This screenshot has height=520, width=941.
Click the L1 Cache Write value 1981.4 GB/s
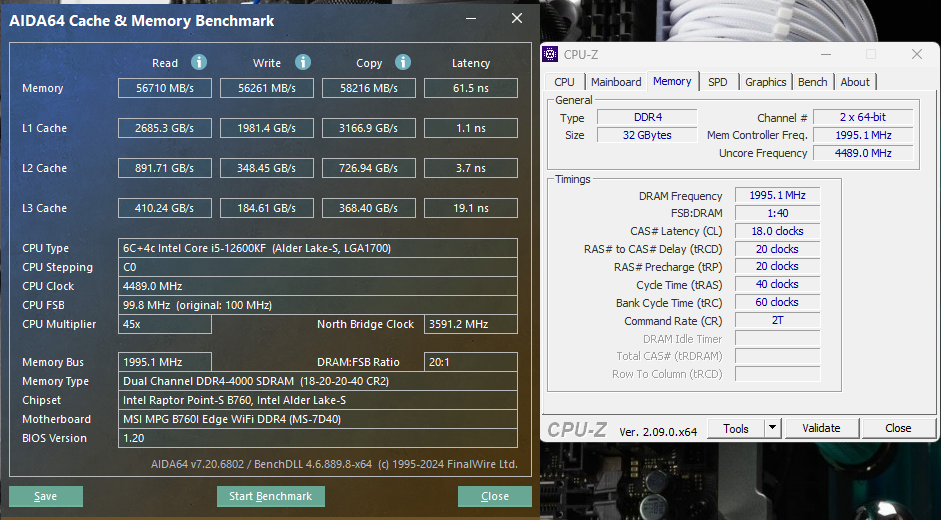[266, 128]
